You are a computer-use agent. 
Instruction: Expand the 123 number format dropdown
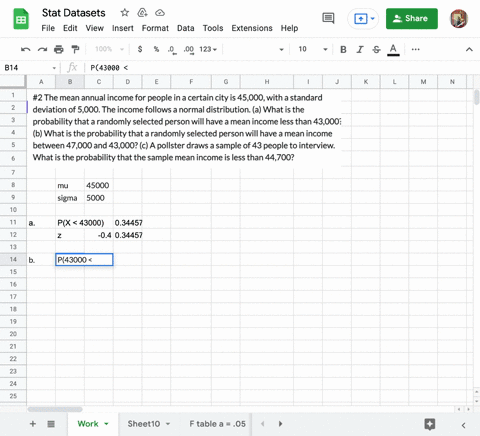[x=208, y=49]
